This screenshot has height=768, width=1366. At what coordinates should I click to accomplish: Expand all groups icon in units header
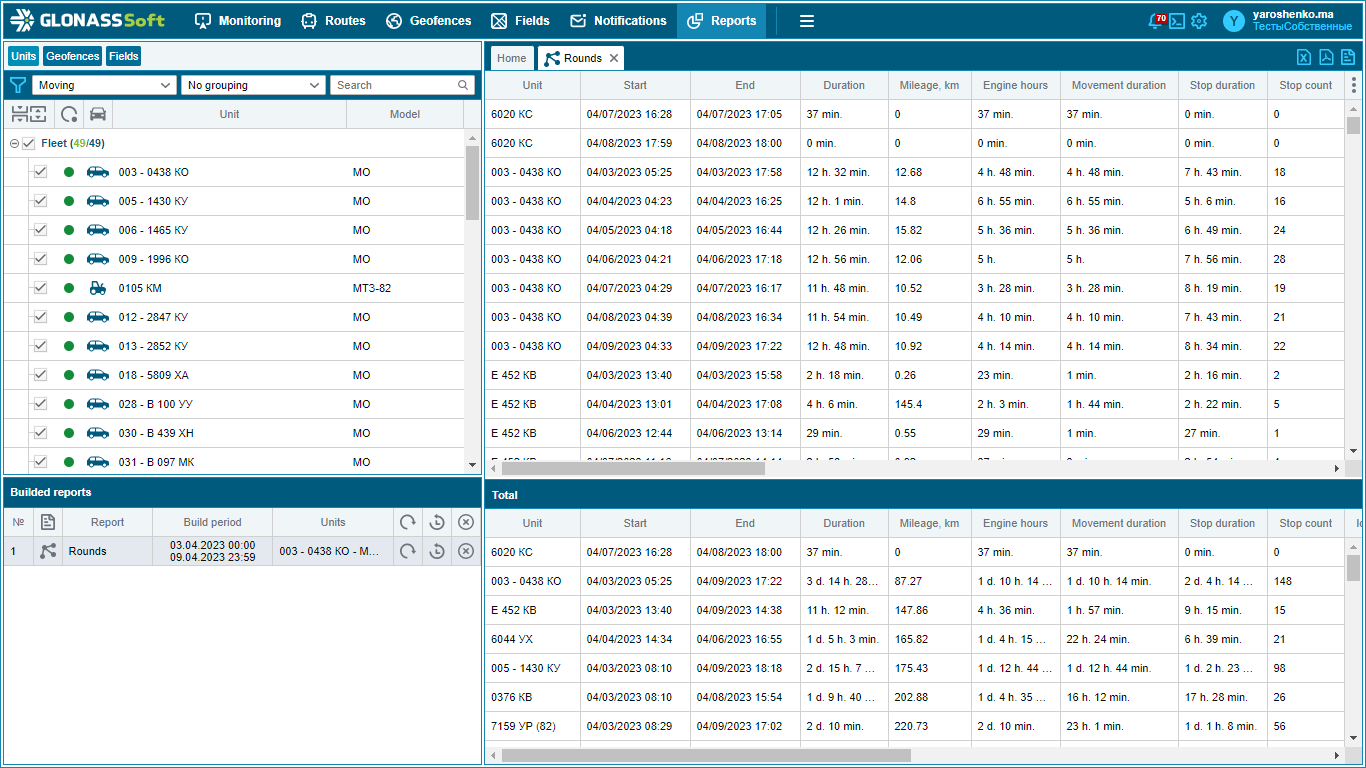tap(38, 114)
